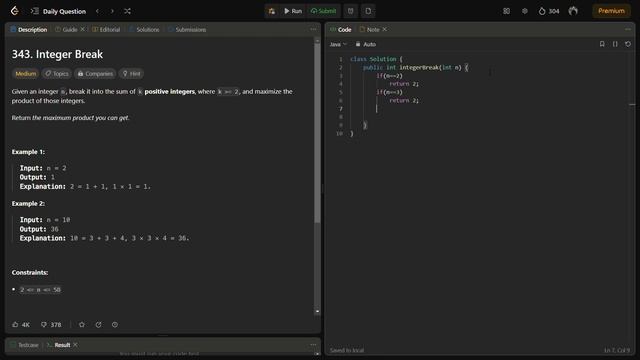This screenshot has width=640, height=360.
Task: Open the layout grid icon
Action: click(507, 11)
